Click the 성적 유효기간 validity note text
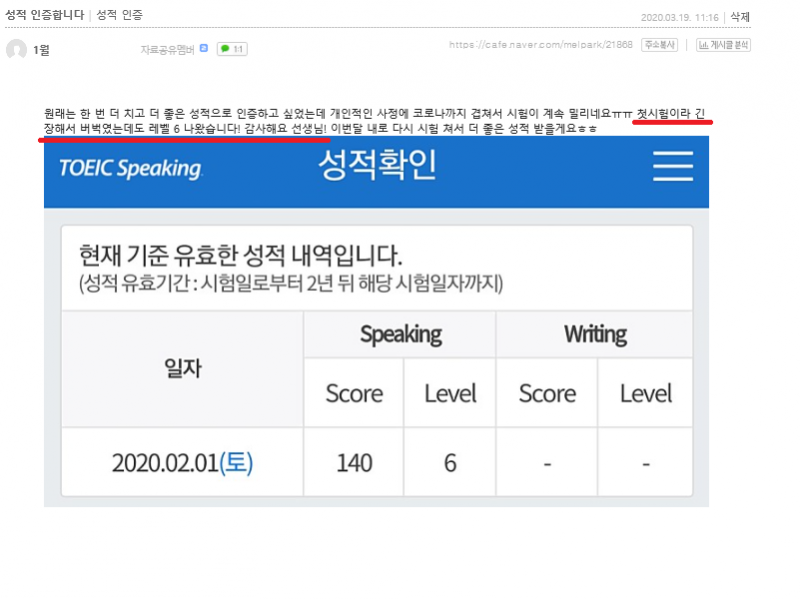 pos(291,283)
